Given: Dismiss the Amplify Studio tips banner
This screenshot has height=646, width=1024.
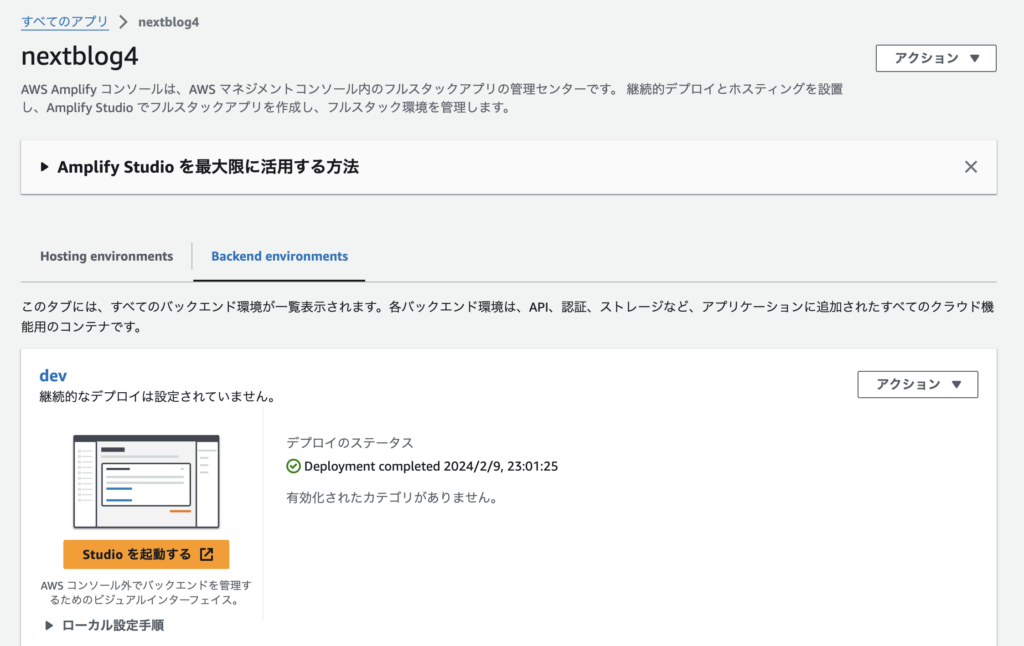Looking at the screenshot, I should pos(970,167).
